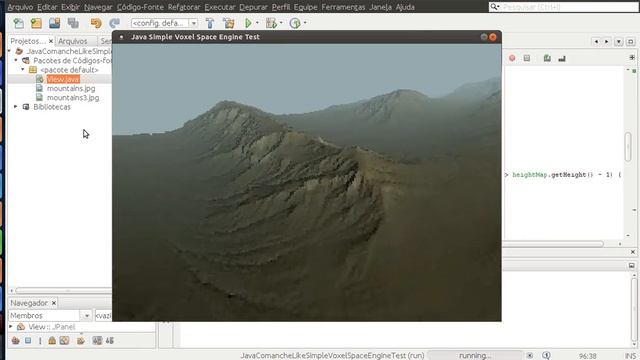Image resolution: width=640 pixels, height=360 pixels.
Task: Toggle sort by source in Navigator
Action: [x=110, y=340]
